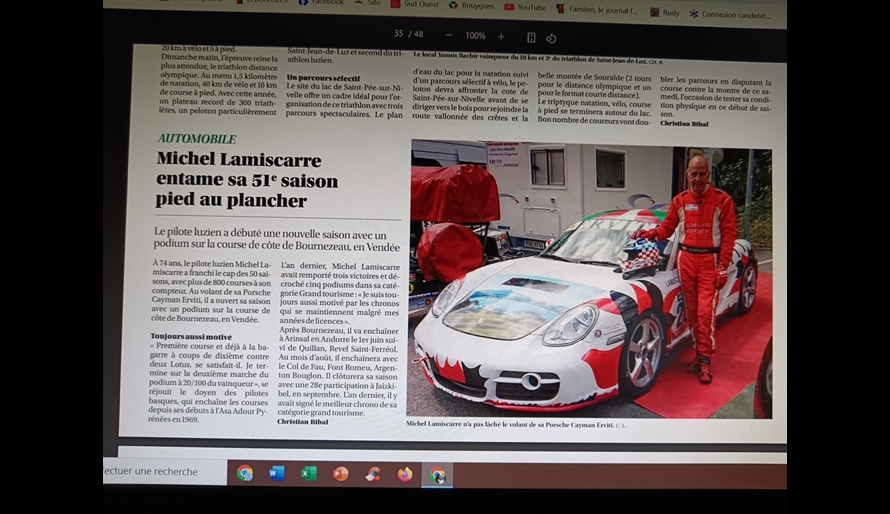Click the zoom in plus button
This screenshot has width=890, height=514.
pyautogui.click(x=501, y=36)
